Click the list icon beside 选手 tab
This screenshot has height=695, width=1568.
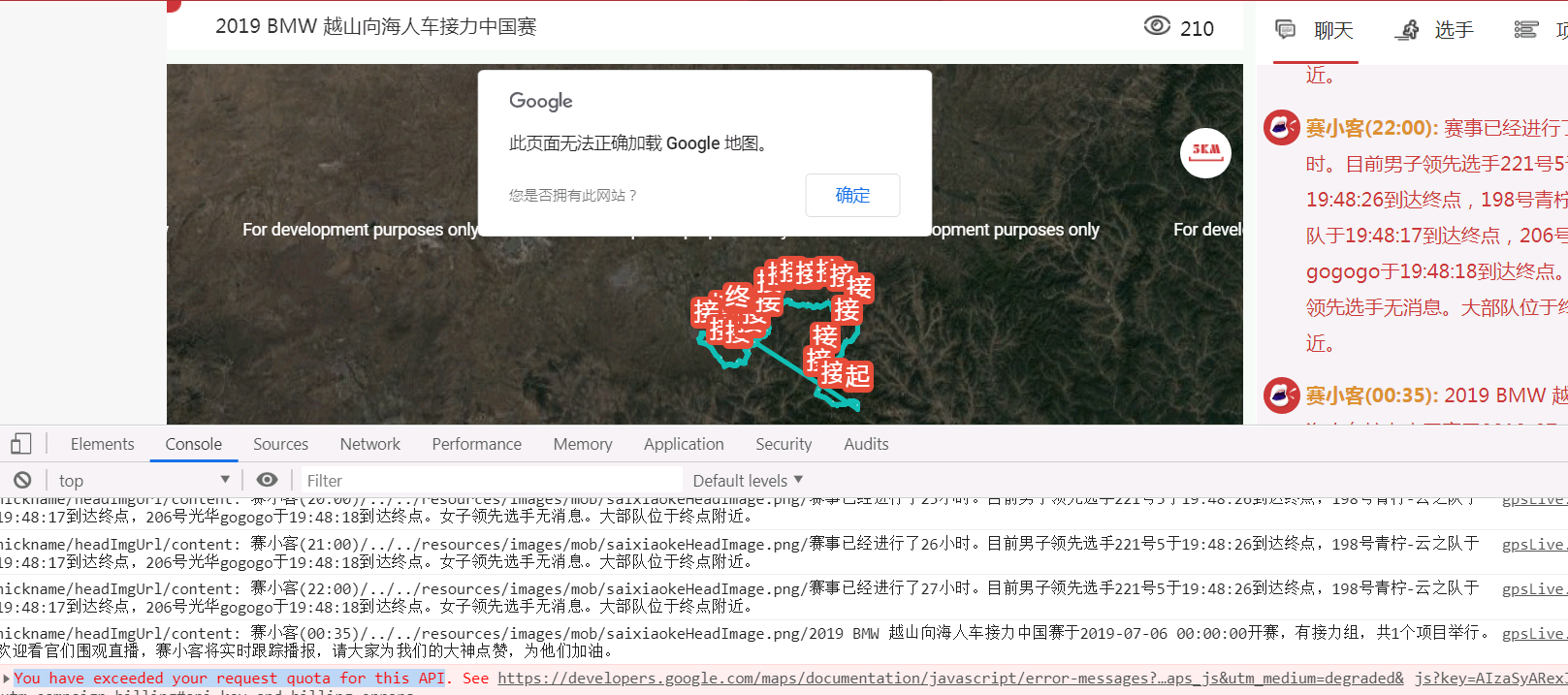pyautogui.click(x=1526, y=30)
